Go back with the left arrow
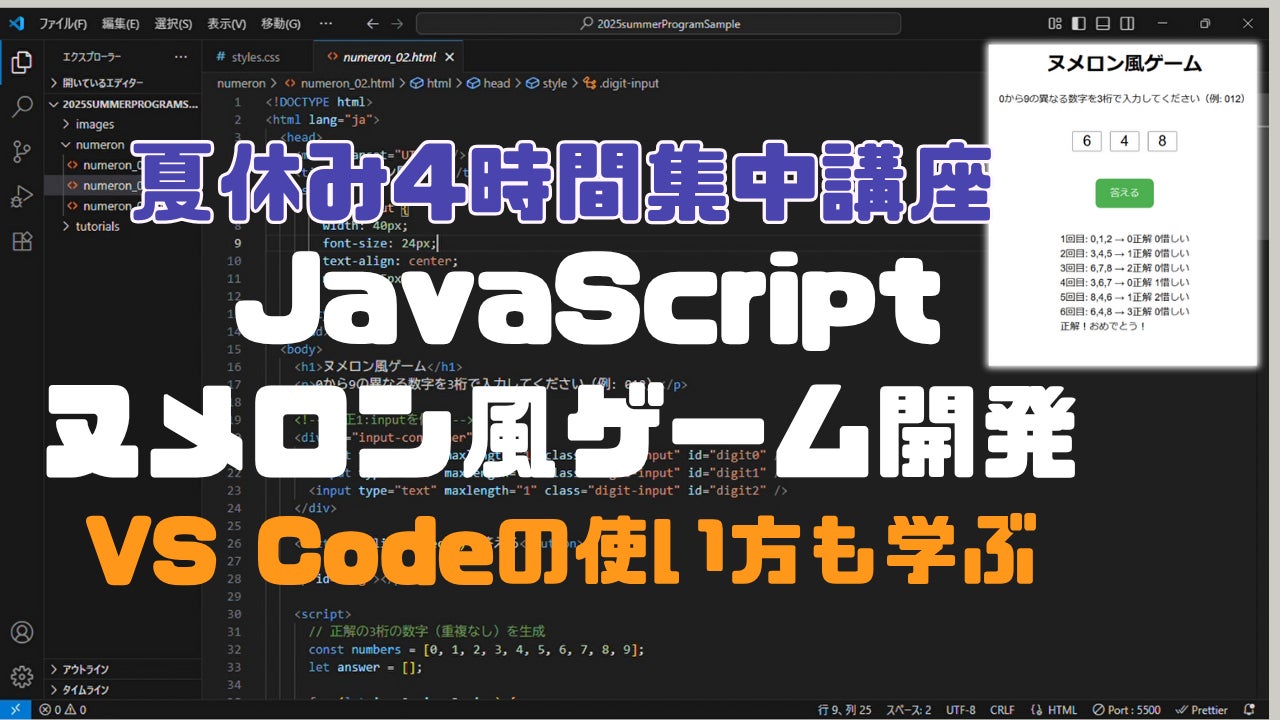Viewport: 1280px width, 720px height. pos(372,23)
